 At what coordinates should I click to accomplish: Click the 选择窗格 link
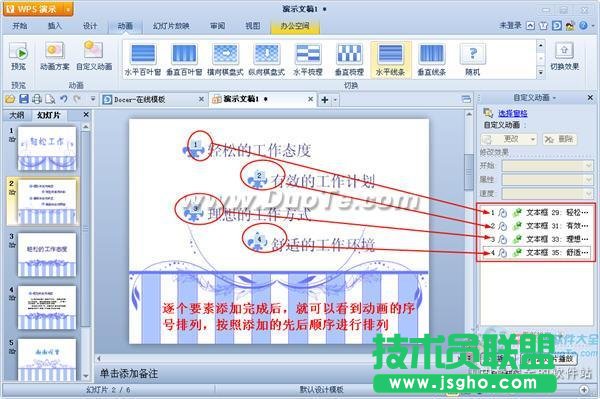513,113
